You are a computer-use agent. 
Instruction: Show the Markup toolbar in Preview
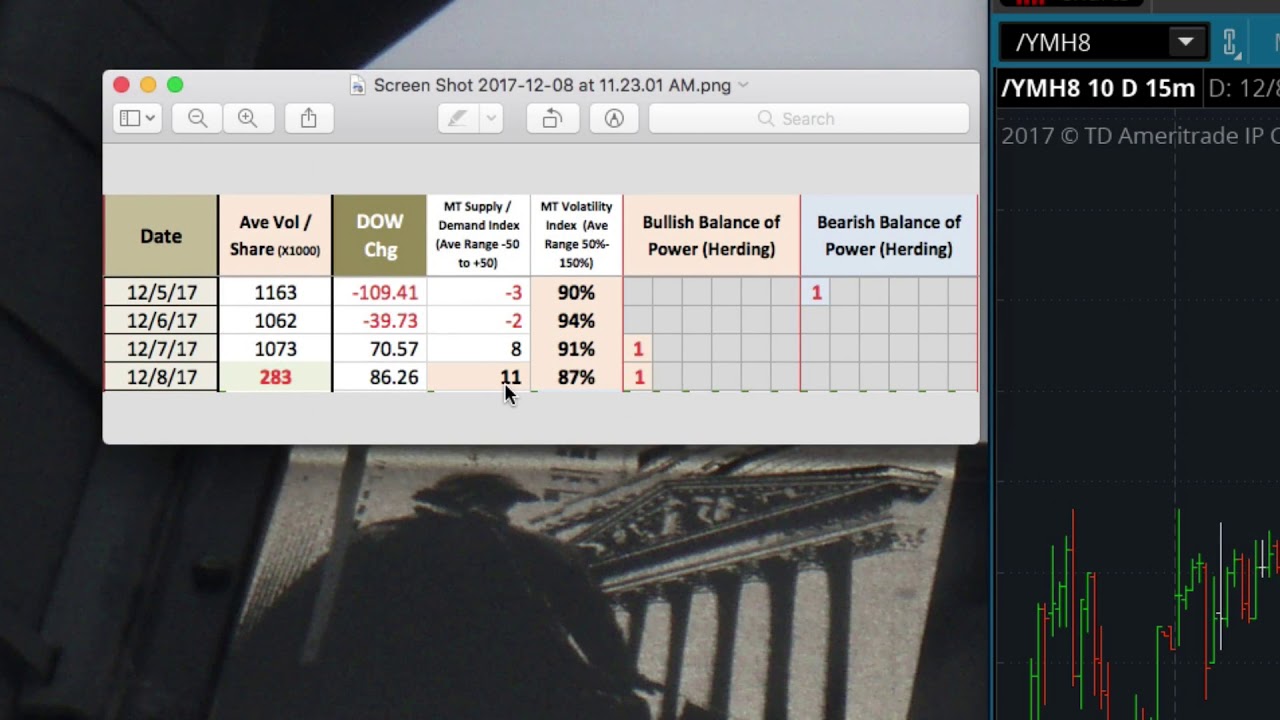pyautogui.click(x=614, y=118)
